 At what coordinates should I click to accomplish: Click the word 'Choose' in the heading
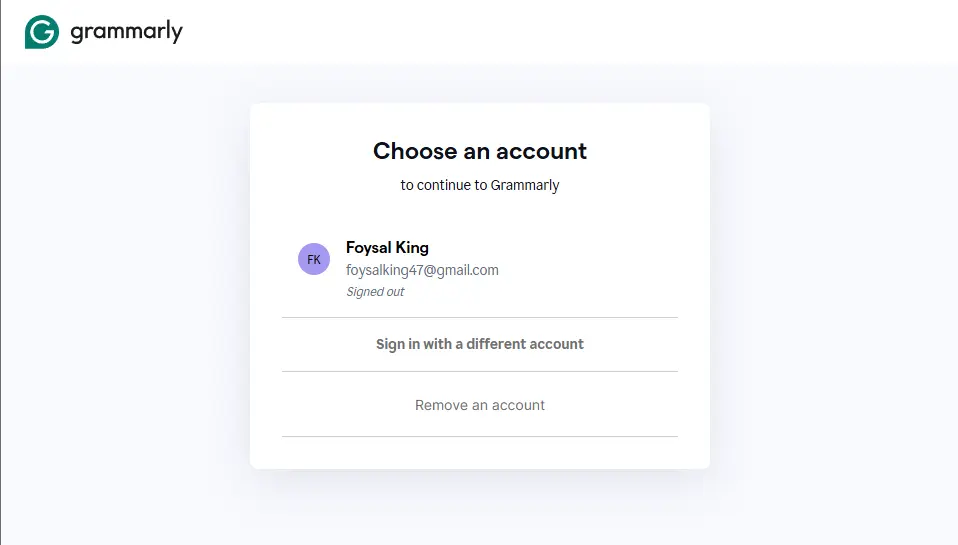coord(415,151)
